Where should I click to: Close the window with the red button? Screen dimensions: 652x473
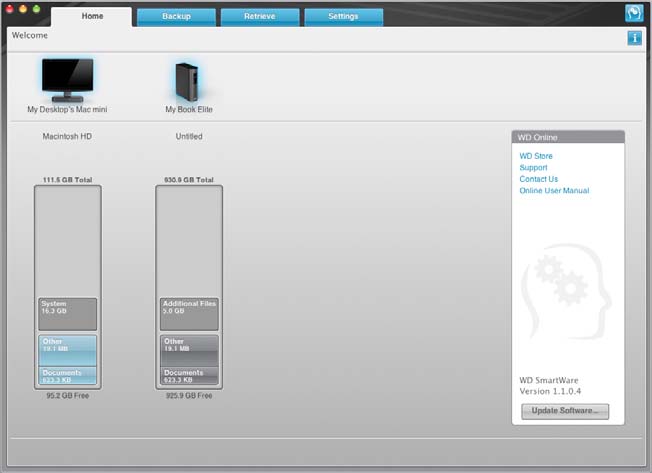pyautogui.click(x=10, y=9)
